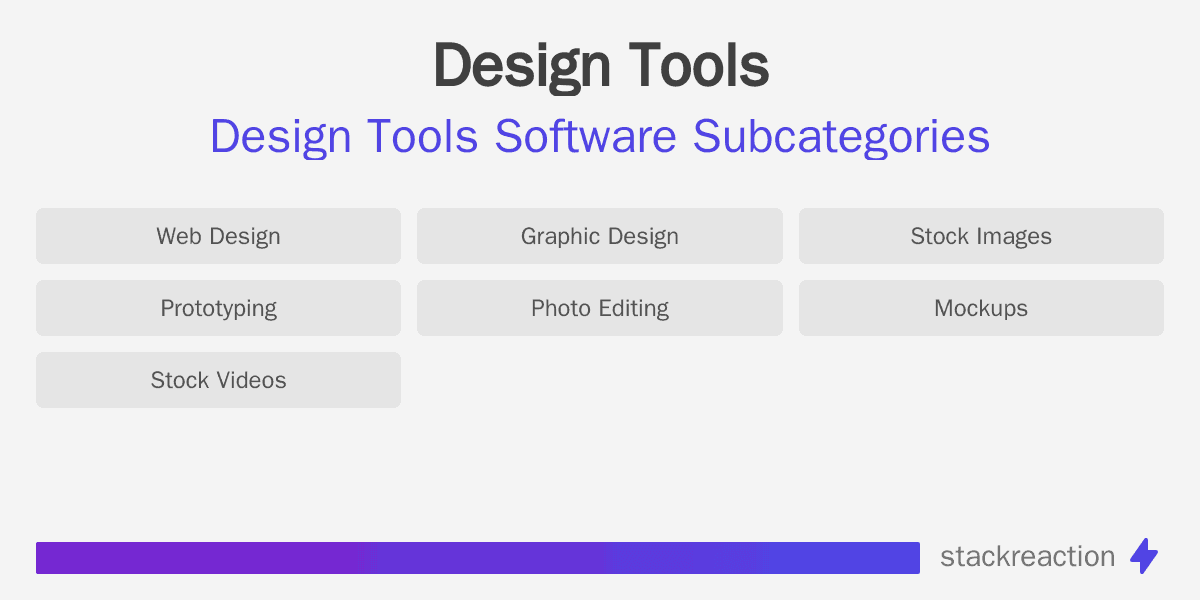The image size is (1200, 600).
Task: Click the Photo Editing center tile
Action: (600, 308)
